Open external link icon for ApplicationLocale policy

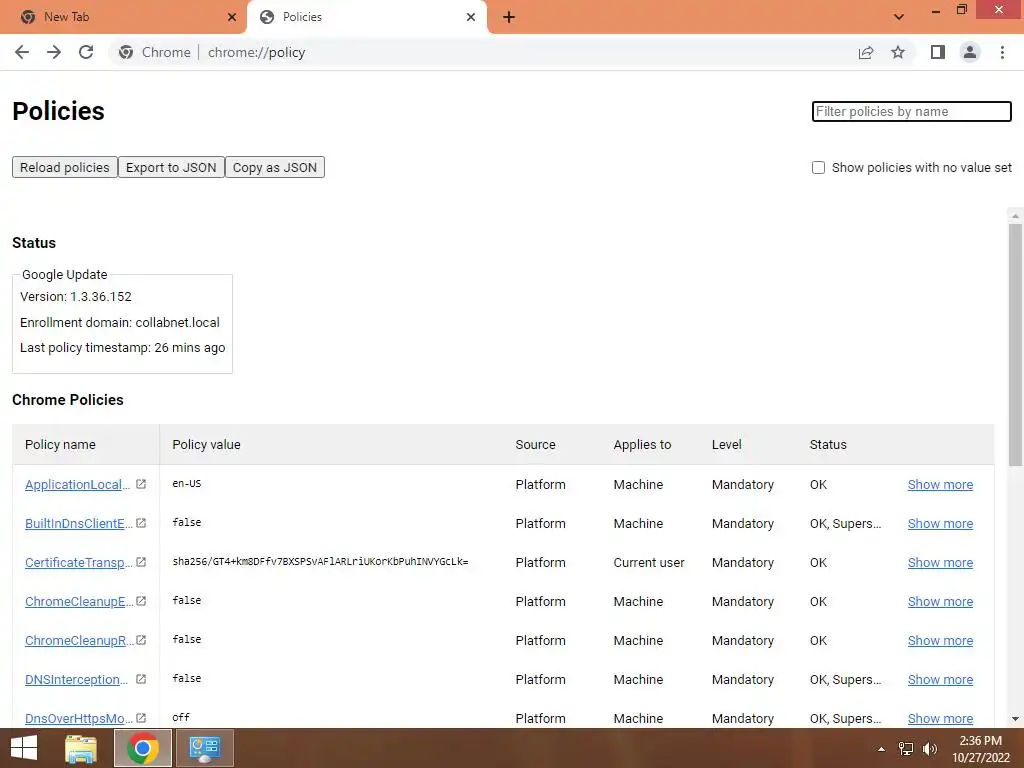click(140, 484)
